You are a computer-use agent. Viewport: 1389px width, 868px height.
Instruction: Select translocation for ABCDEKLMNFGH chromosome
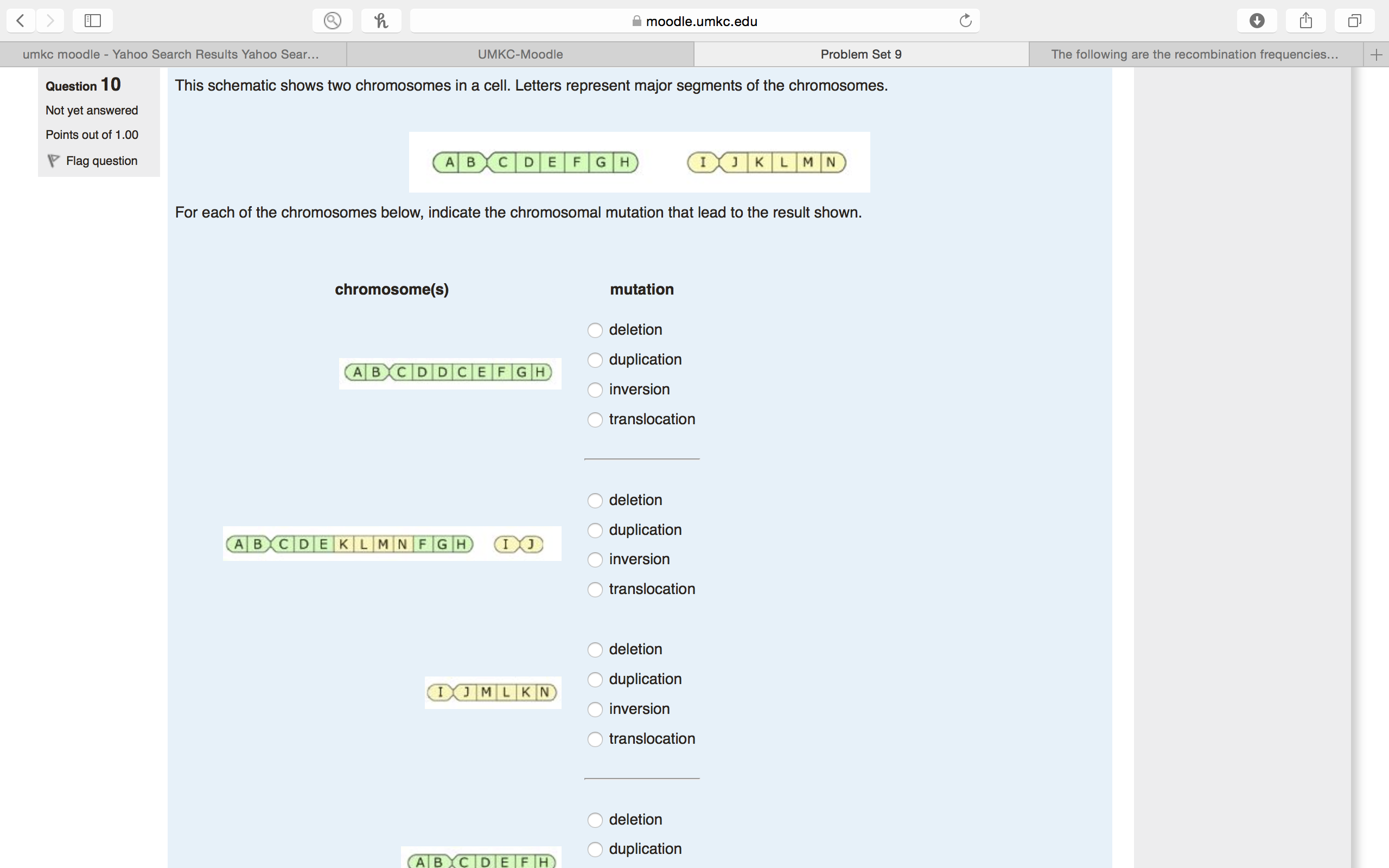tap(595, 590)
